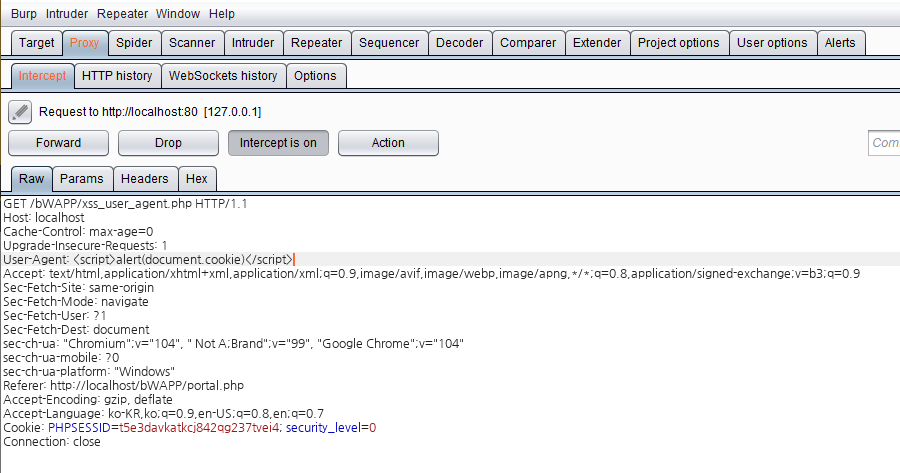The image size is (900, 473).
Task: Click the Sec-Fetch-Site: same-origin line
Action: (79, 288)
